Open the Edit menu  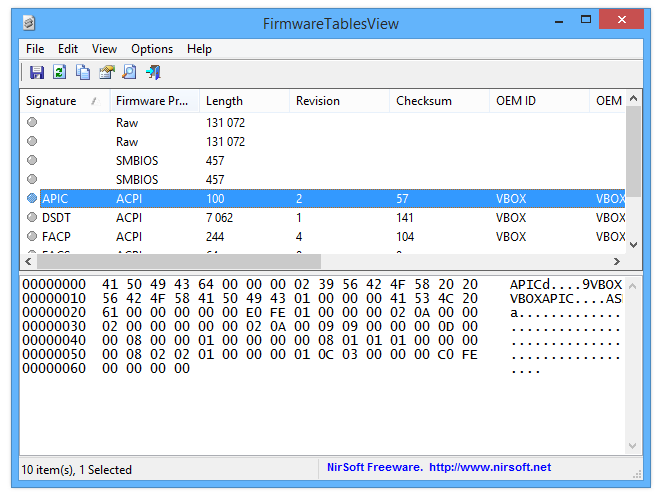point(68,49)
